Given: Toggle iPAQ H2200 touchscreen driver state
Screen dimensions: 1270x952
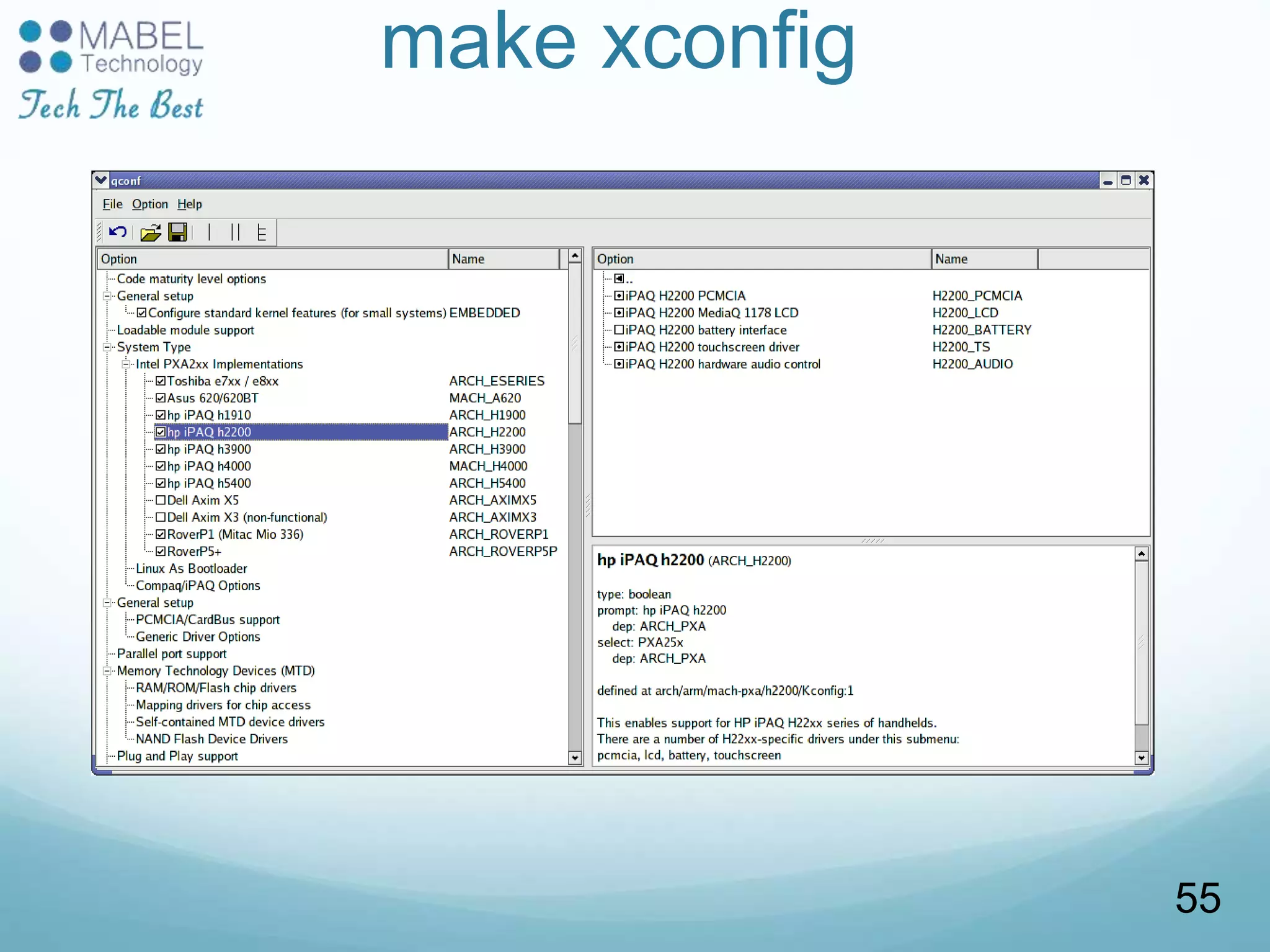Looking at the screenshot, I should click(619, 347).
